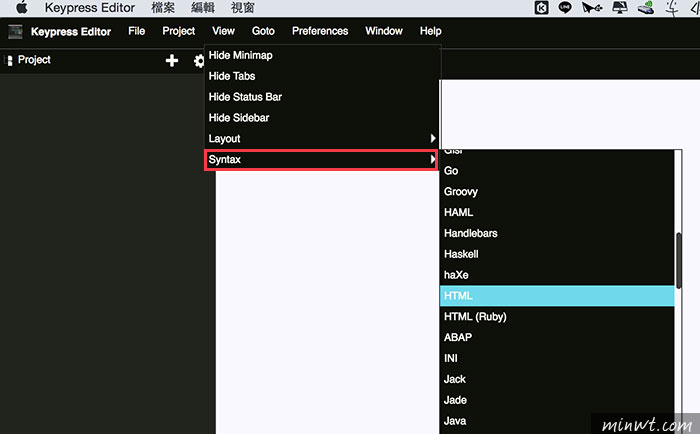Screen dimensions: 700x434
Task: Click the Keypress Editor app logo icon
Action: tap(15, 32)
